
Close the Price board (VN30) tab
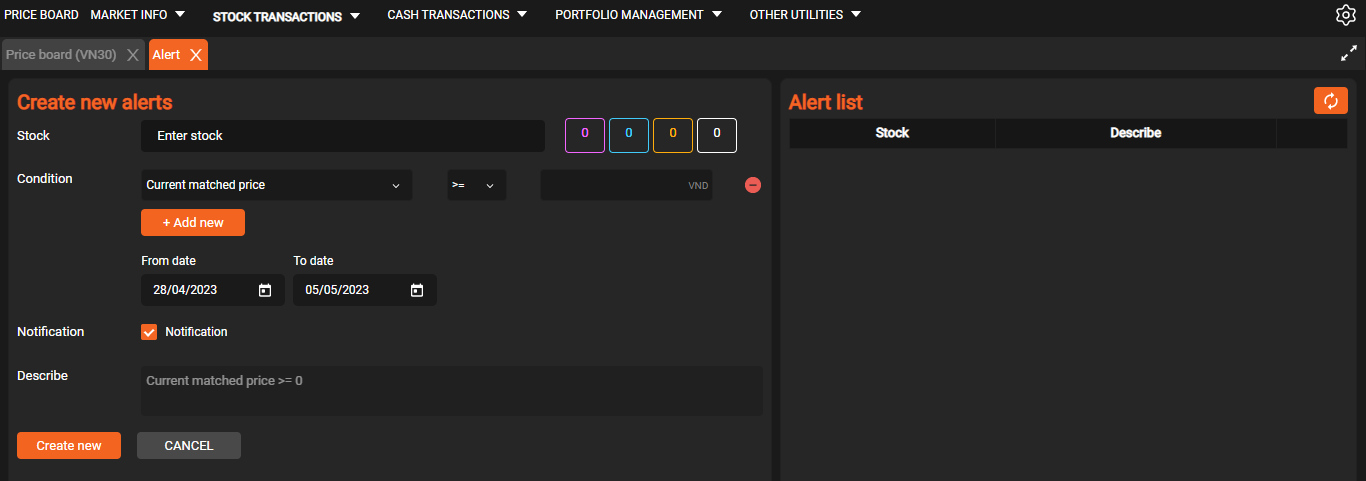[133, 55]
